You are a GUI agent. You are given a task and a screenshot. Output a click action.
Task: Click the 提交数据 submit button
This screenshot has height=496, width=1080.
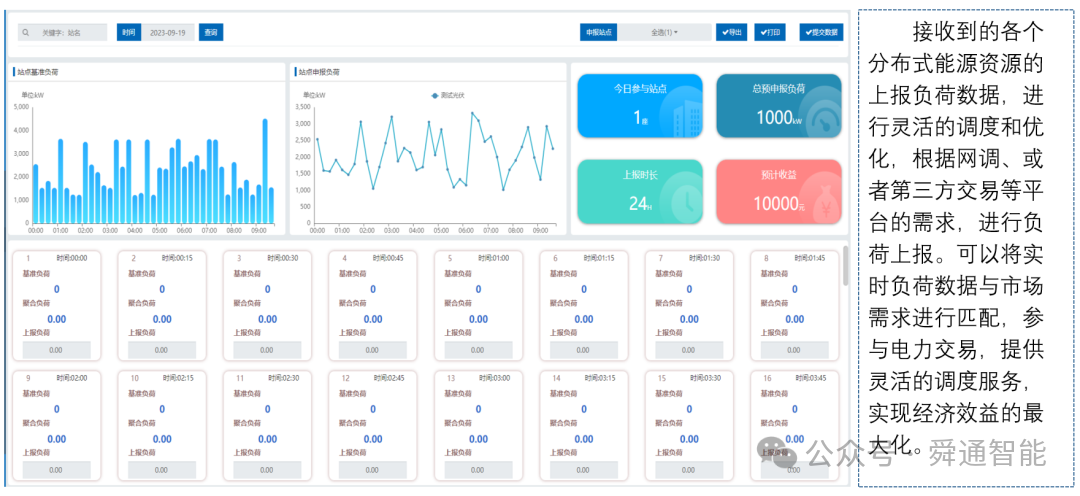pos(821,32)
